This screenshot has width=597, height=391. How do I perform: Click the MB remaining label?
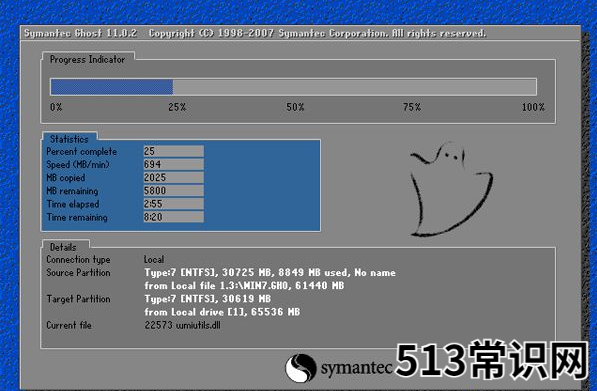point(72,191)
